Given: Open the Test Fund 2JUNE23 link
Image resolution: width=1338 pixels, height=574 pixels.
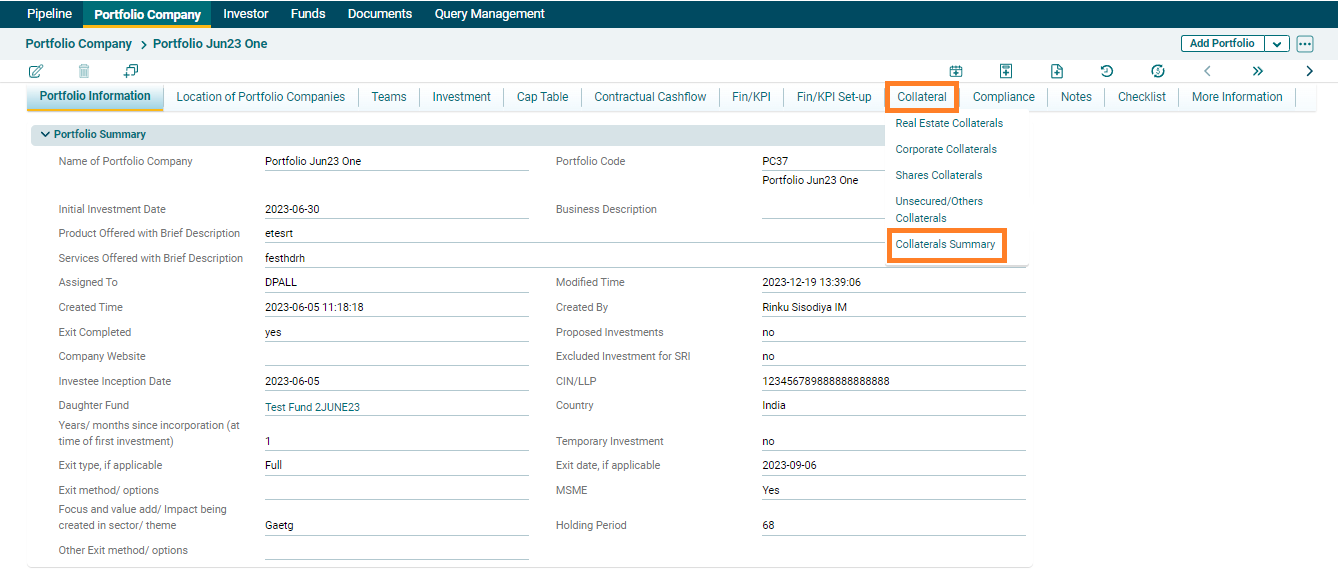Looking at the screenshot, I should coord(313,406).
